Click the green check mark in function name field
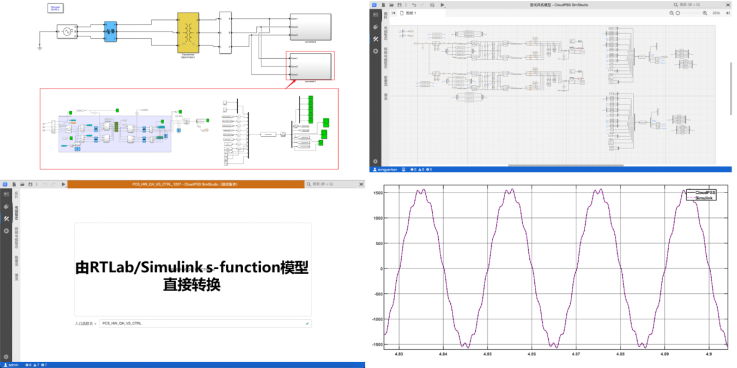This screenshot has height=368, width=737. [x=307, y=323]
